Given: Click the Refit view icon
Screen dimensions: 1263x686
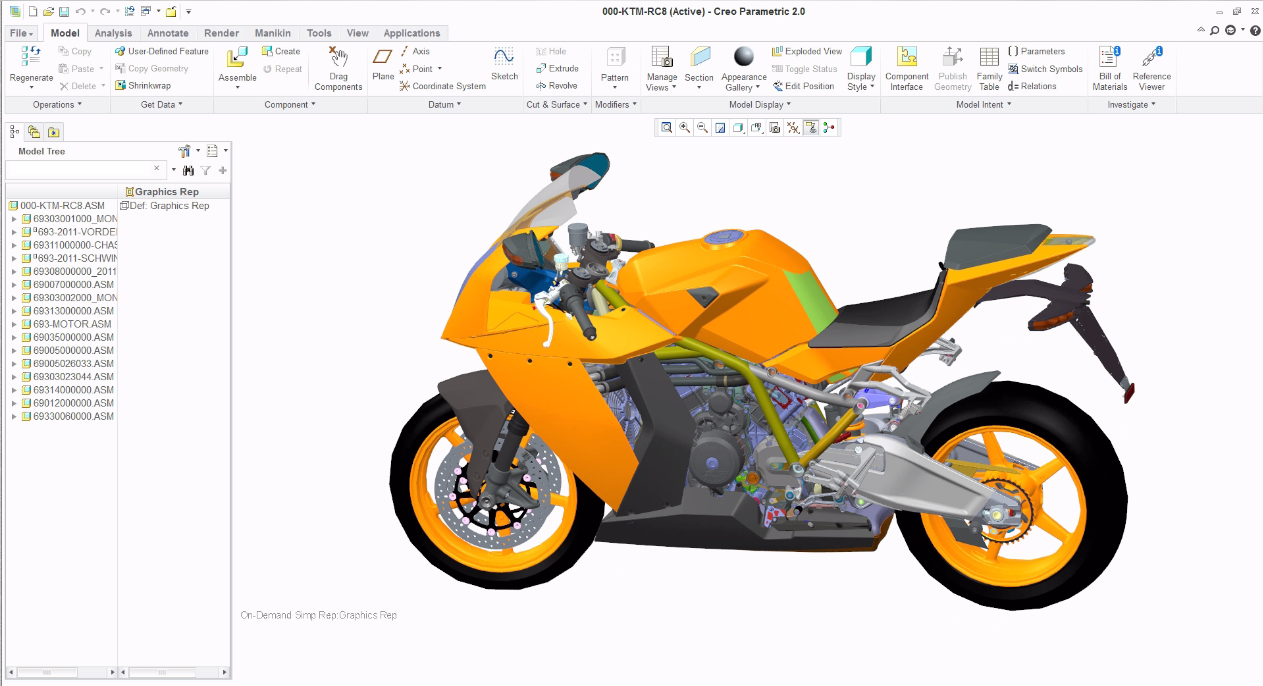Looking at the screenshot, I should (666, 127).
